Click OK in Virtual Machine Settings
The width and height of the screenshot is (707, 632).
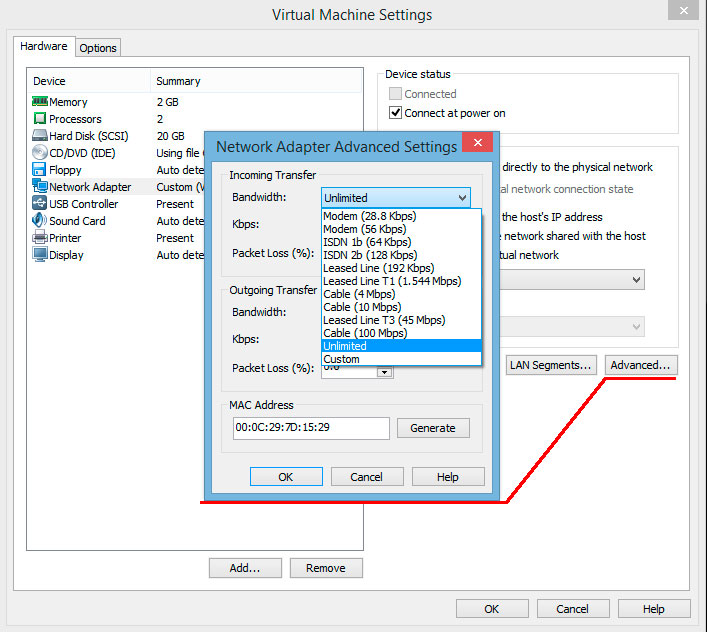[492, 609]
